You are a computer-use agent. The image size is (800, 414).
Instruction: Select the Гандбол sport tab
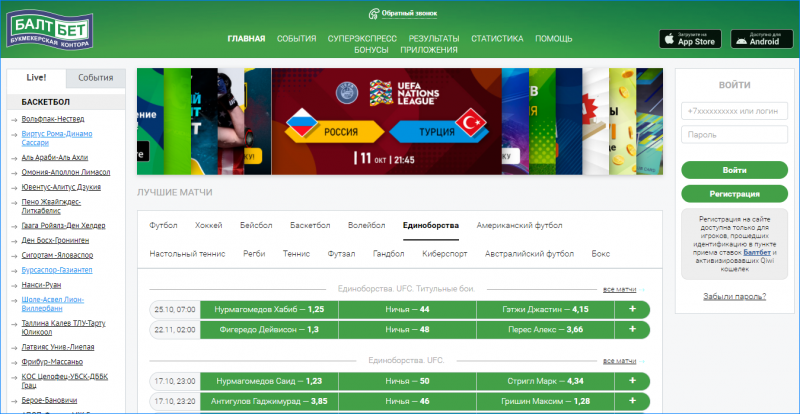[x=389, y=254]
